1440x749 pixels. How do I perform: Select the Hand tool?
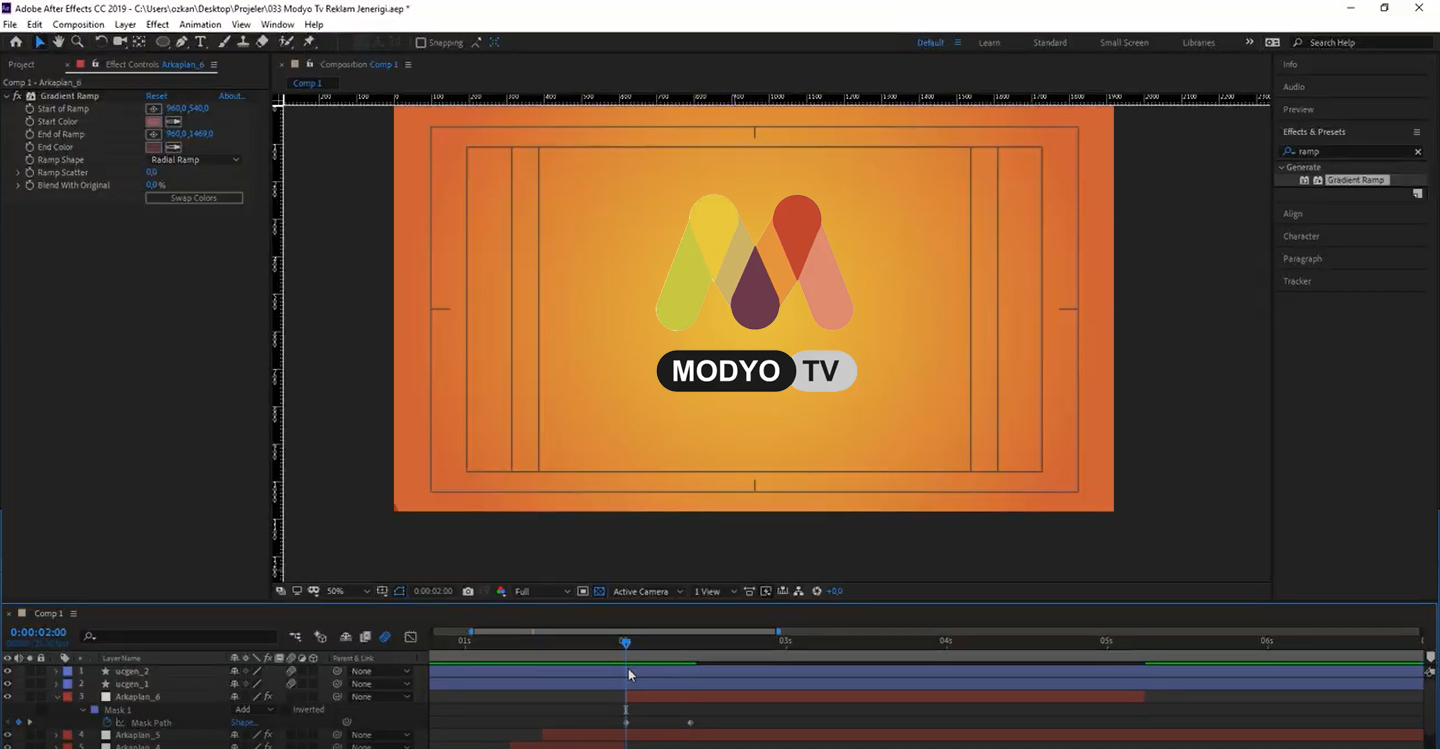58,42
